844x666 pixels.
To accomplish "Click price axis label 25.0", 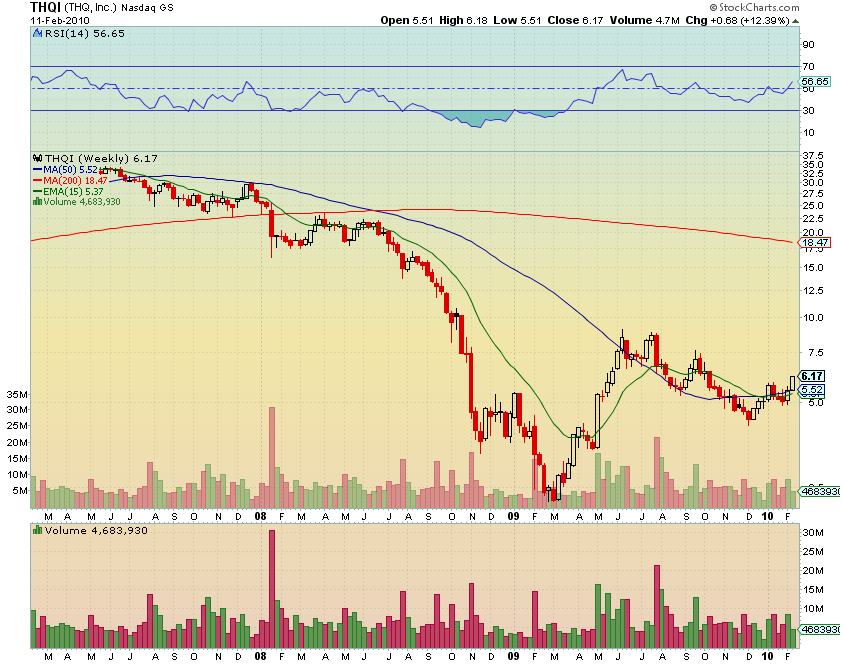I will pyautogui.click(x=813, y=206).
